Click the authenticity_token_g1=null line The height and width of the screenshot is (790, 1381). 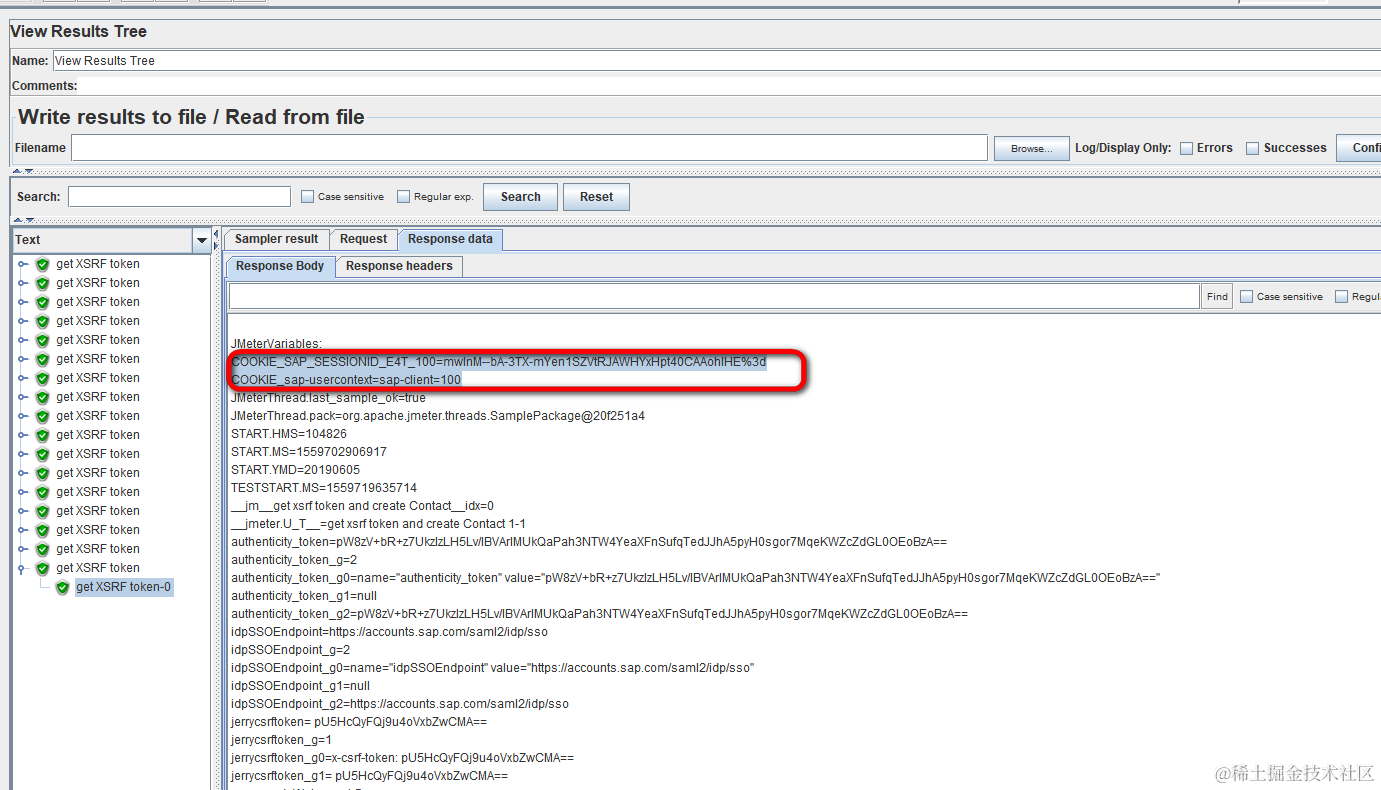304,596
